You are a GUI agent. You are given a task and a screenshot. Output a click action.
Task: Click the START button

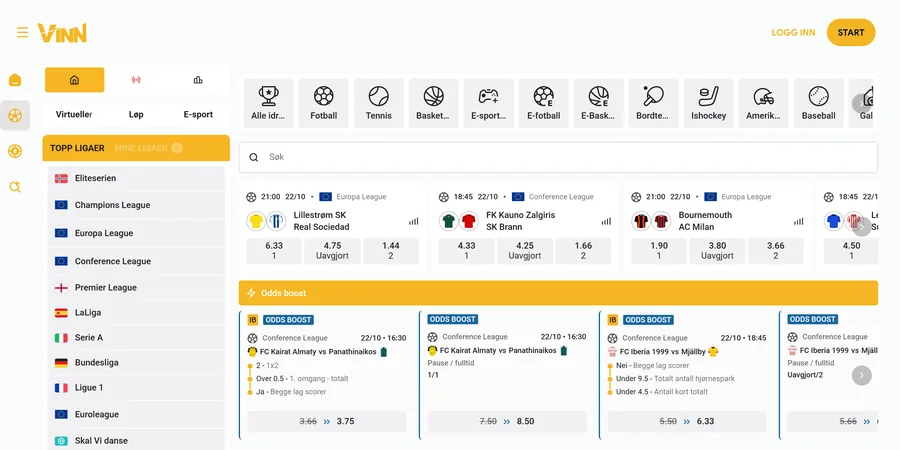coord(851,33)
